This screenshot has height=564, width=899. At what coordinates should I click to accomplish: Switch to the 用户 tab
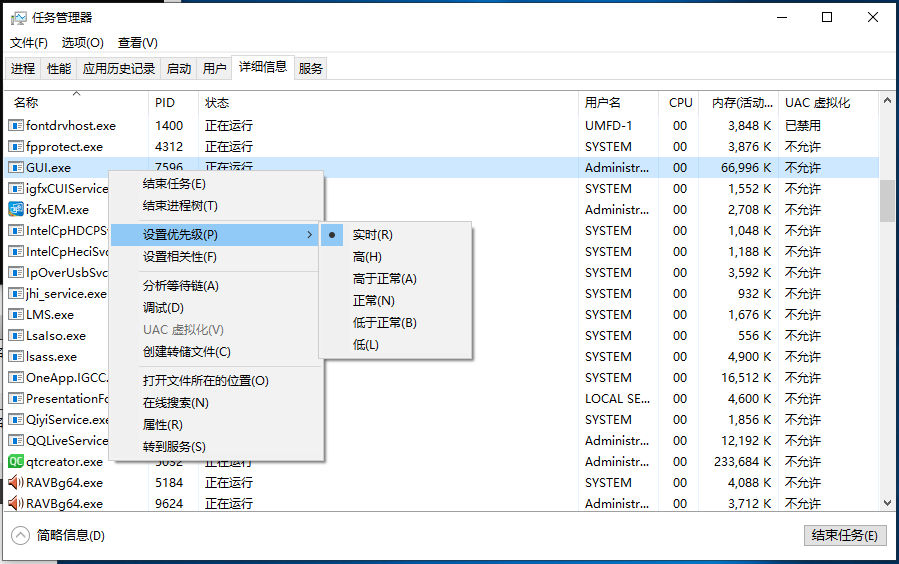click(214, 69)
